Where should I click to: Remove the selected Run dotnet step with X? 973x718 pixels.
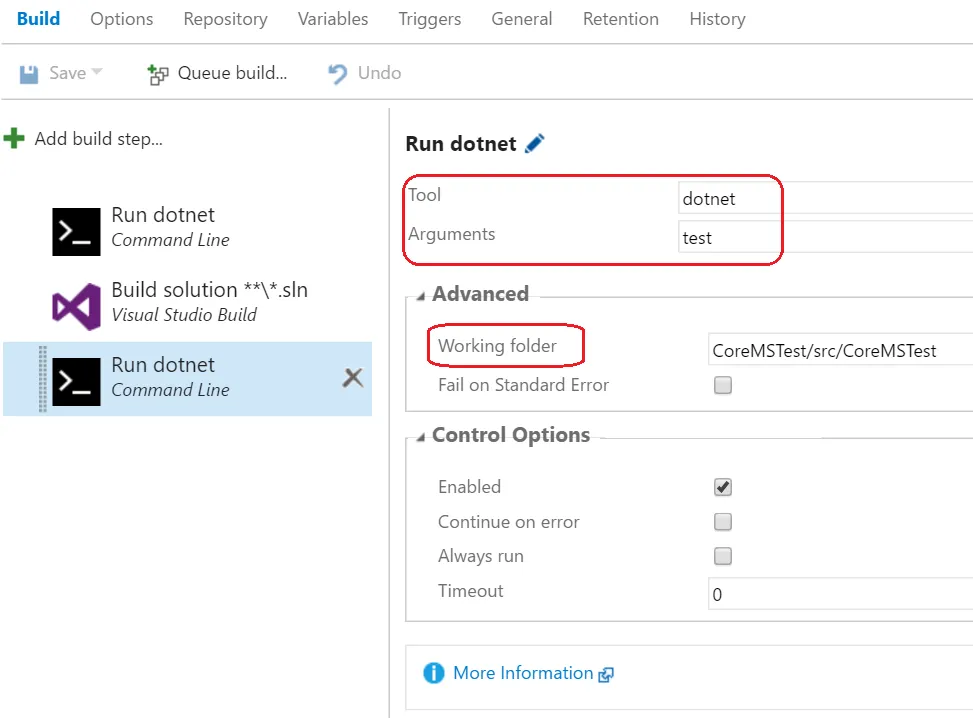click(x=353, y=377)
